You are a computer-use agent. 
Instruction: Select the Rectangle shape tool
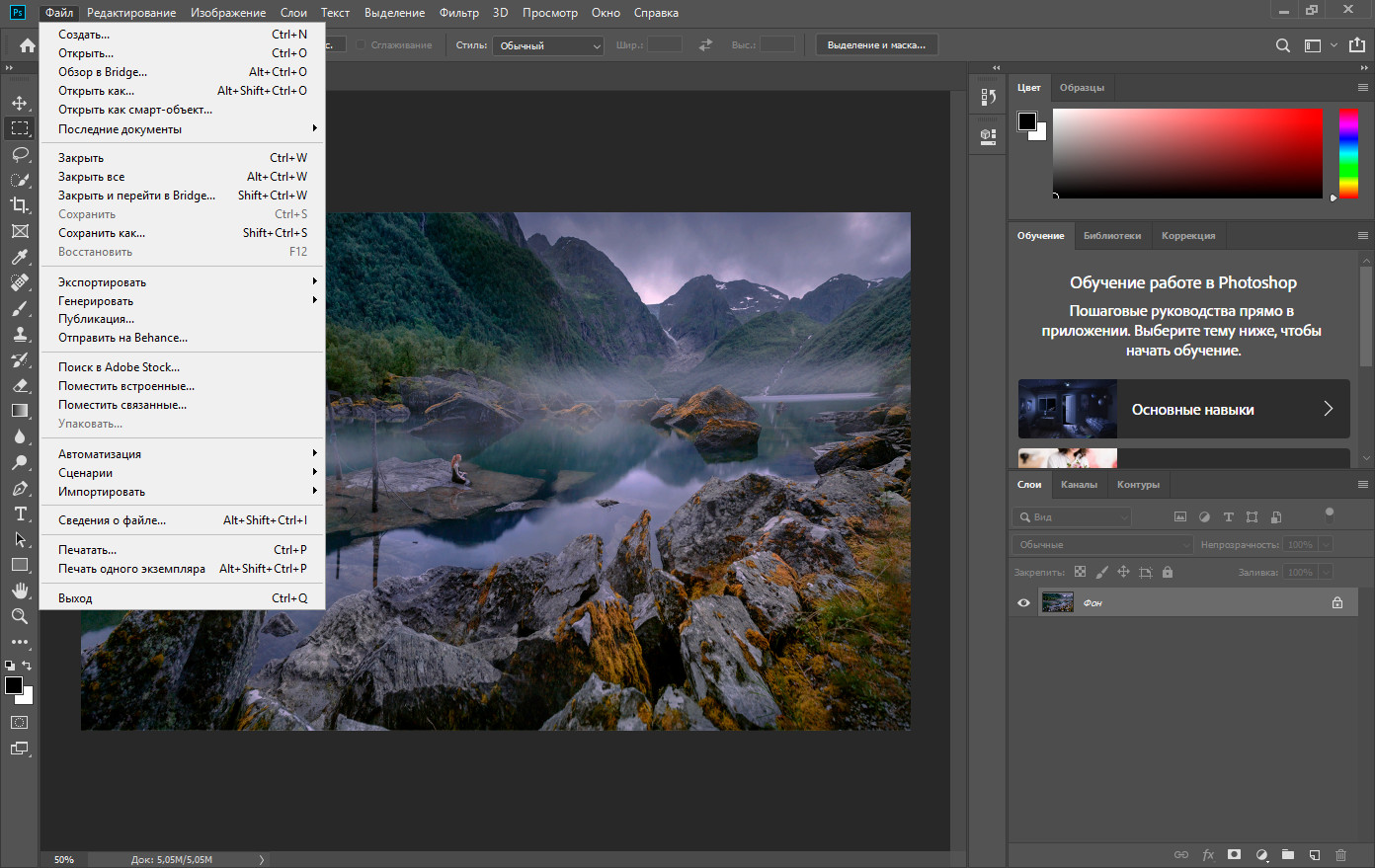[20, 565]
